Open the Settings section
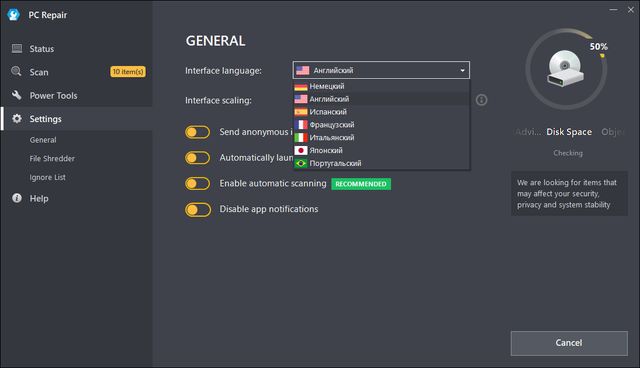Screen dimensions: 640x368 coord(77,119)
